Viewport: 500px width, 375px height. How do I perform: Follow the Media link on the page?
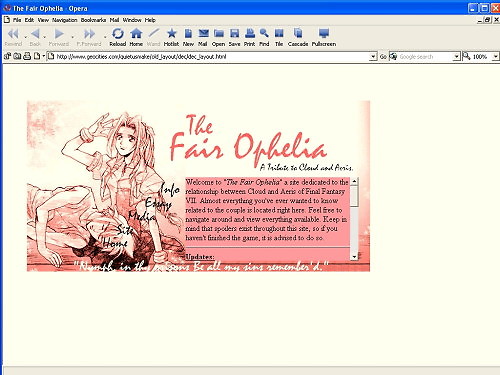[142, 217]
